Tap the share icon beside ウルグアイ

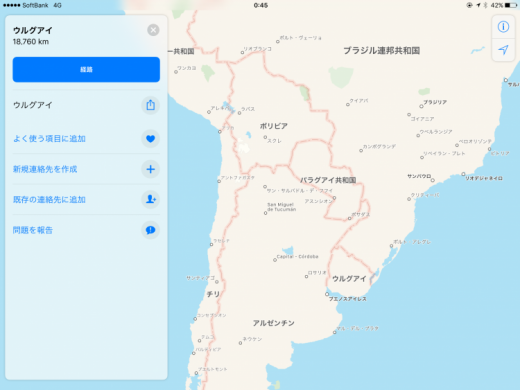tap(150, 105)
